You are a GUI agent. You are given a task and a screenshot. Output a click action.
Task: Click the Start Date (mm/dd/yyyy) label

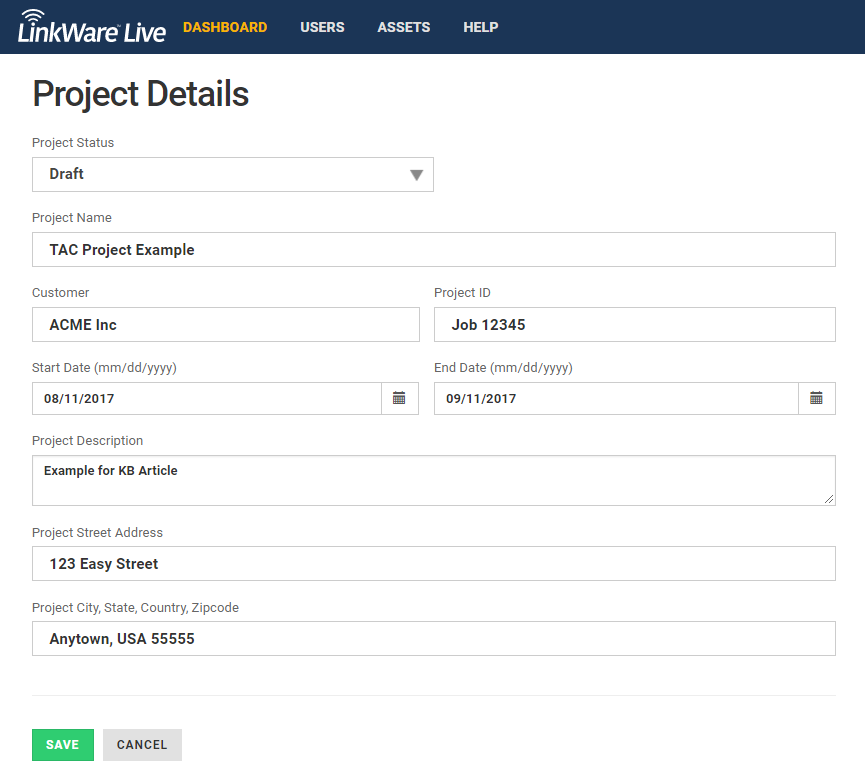click(104, 368)
